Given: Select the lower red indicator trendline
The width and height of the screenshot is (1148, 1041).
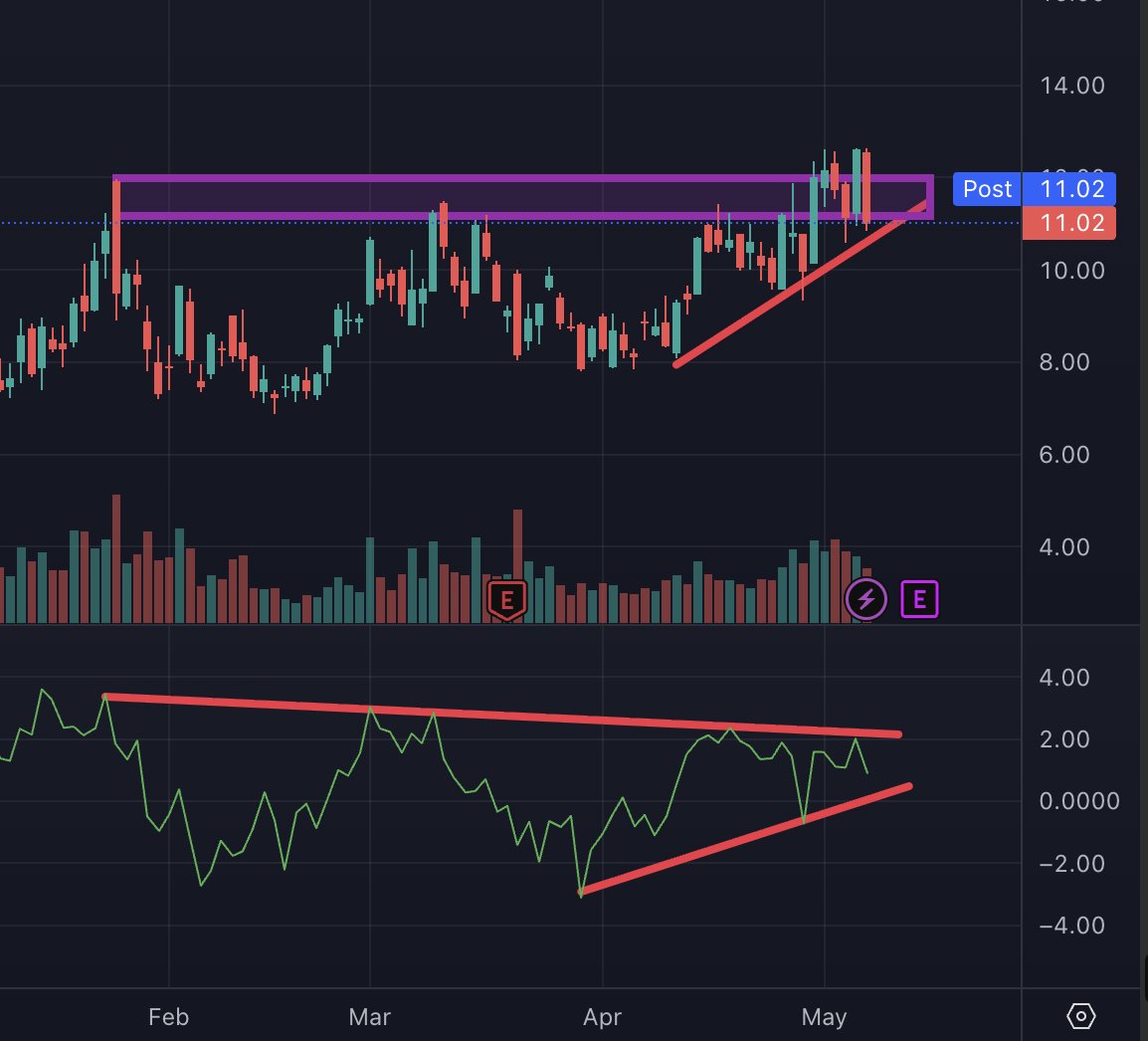Looking at the screenshot, I should tap(745, 840).
